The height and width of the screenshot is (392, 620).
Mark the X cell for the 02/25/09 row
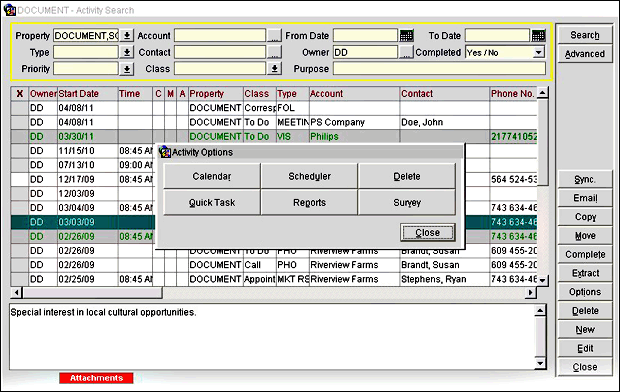click(20, 279)
